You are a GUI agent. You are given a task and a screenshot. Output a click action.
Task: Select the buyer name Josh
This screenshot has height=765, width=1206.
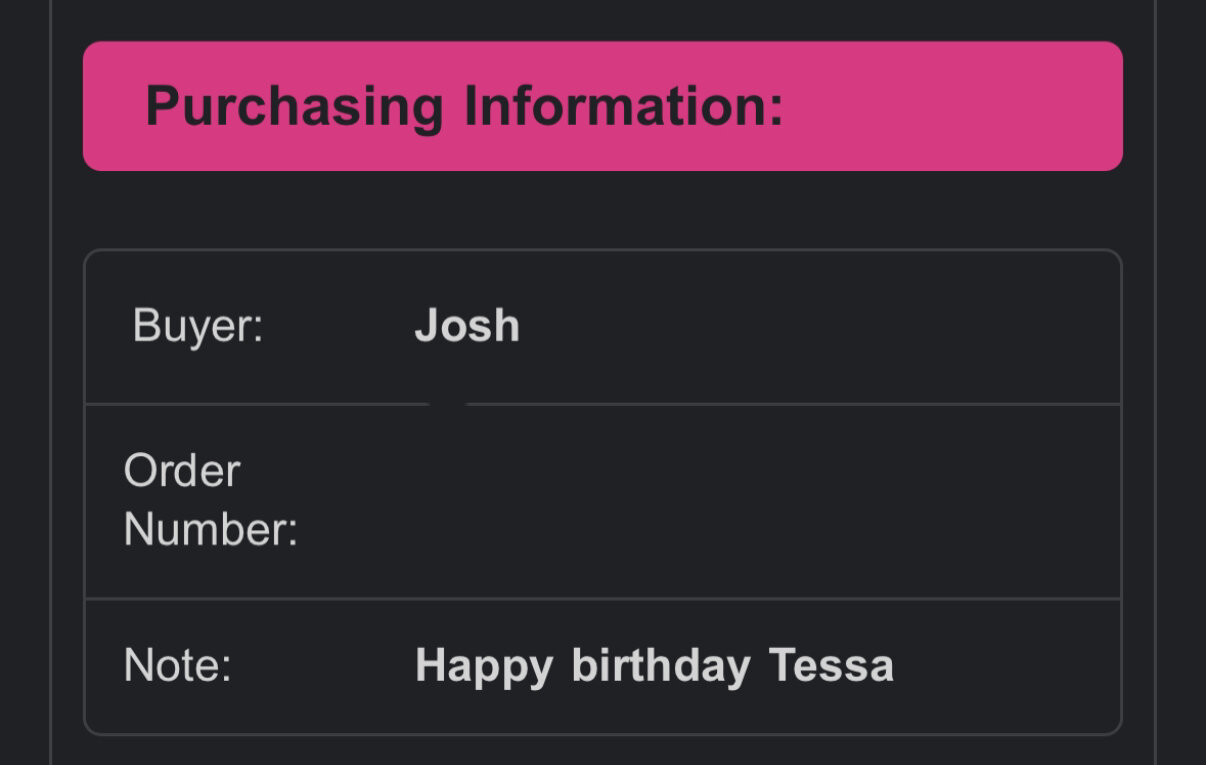tap(467, 326)
